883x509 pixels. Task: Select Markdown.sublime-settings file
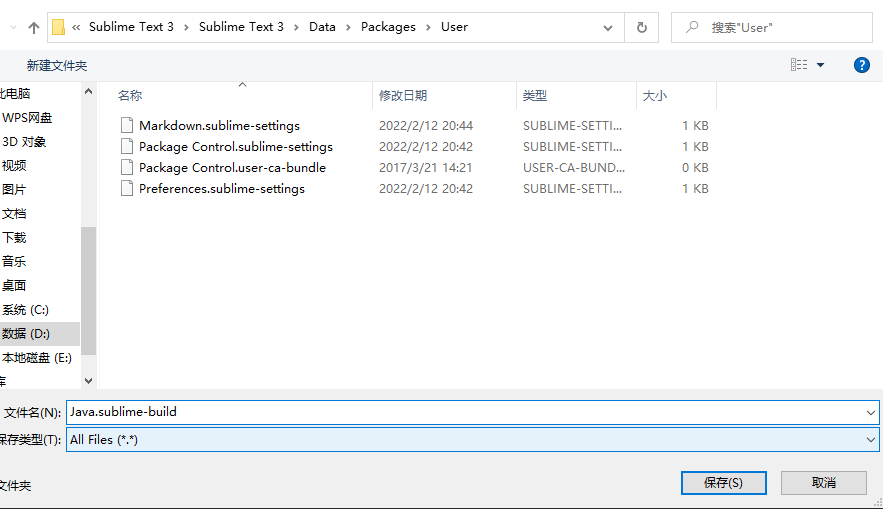219,126
